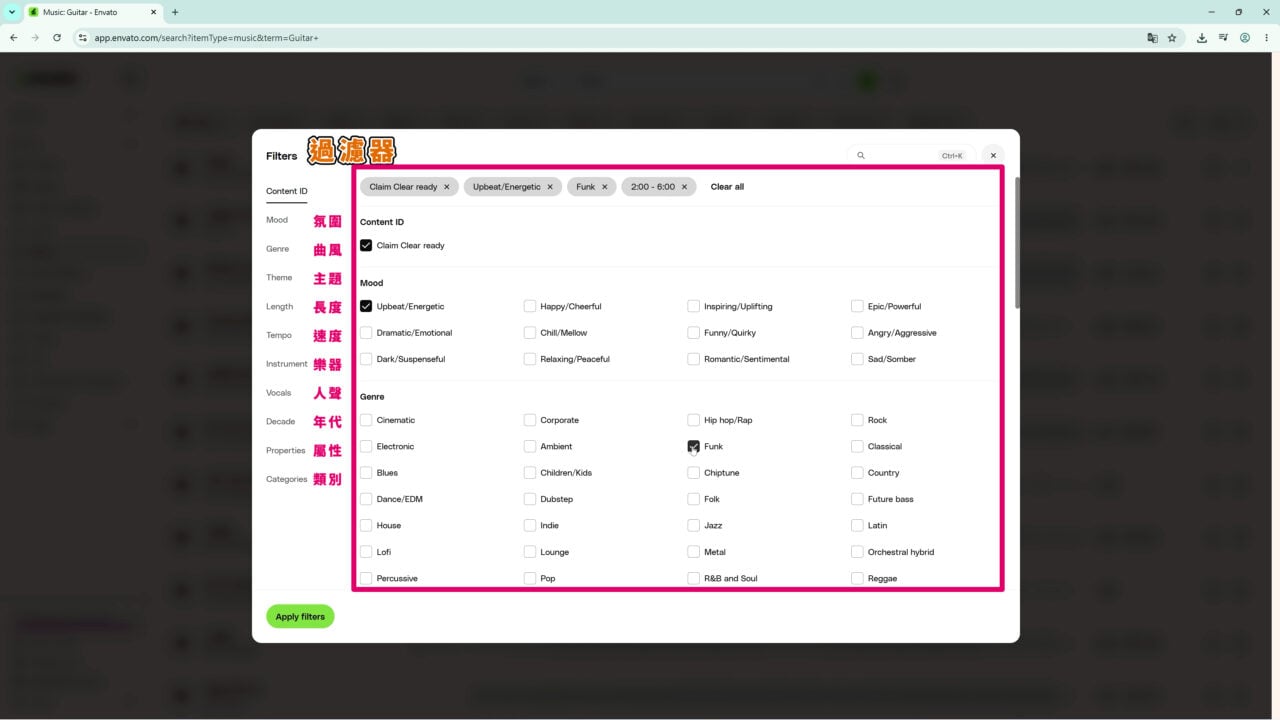Check Sad/Somber mood

pyautogui.click(x=857, y=359)
